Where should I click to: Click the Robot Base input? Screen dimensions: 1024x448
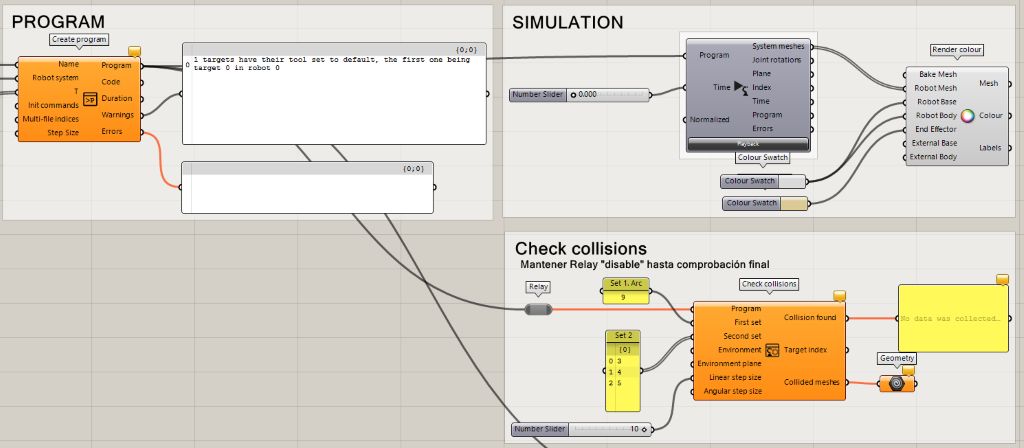936,102
